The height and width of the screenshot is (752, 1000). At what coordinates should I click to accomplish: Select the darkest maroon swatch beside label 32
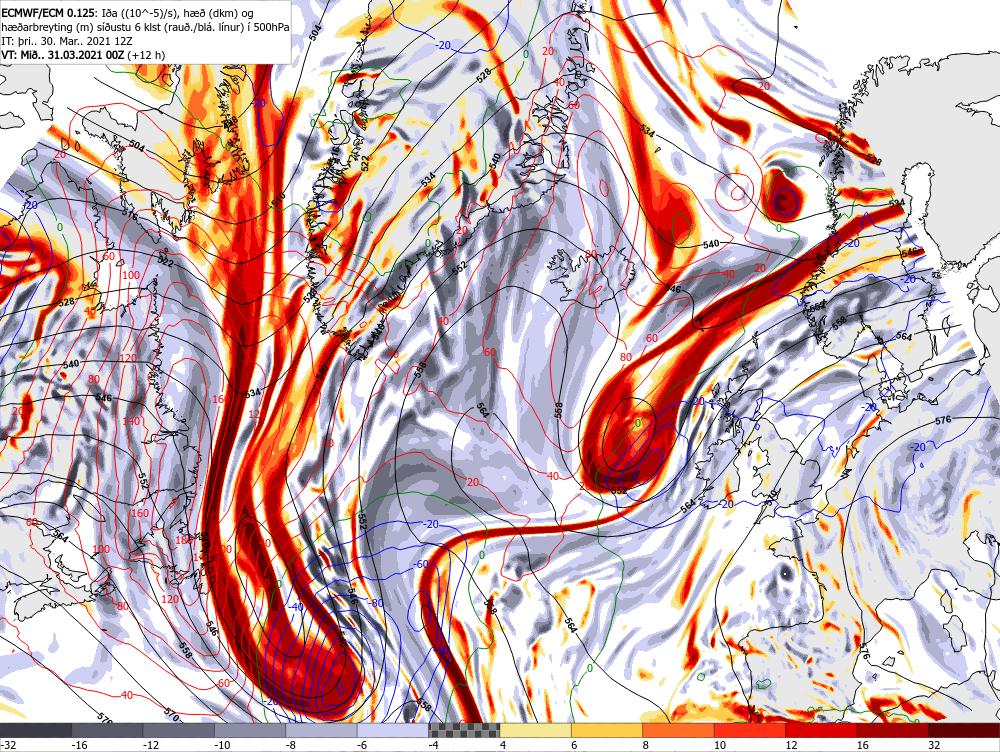[x=964, y=731]
